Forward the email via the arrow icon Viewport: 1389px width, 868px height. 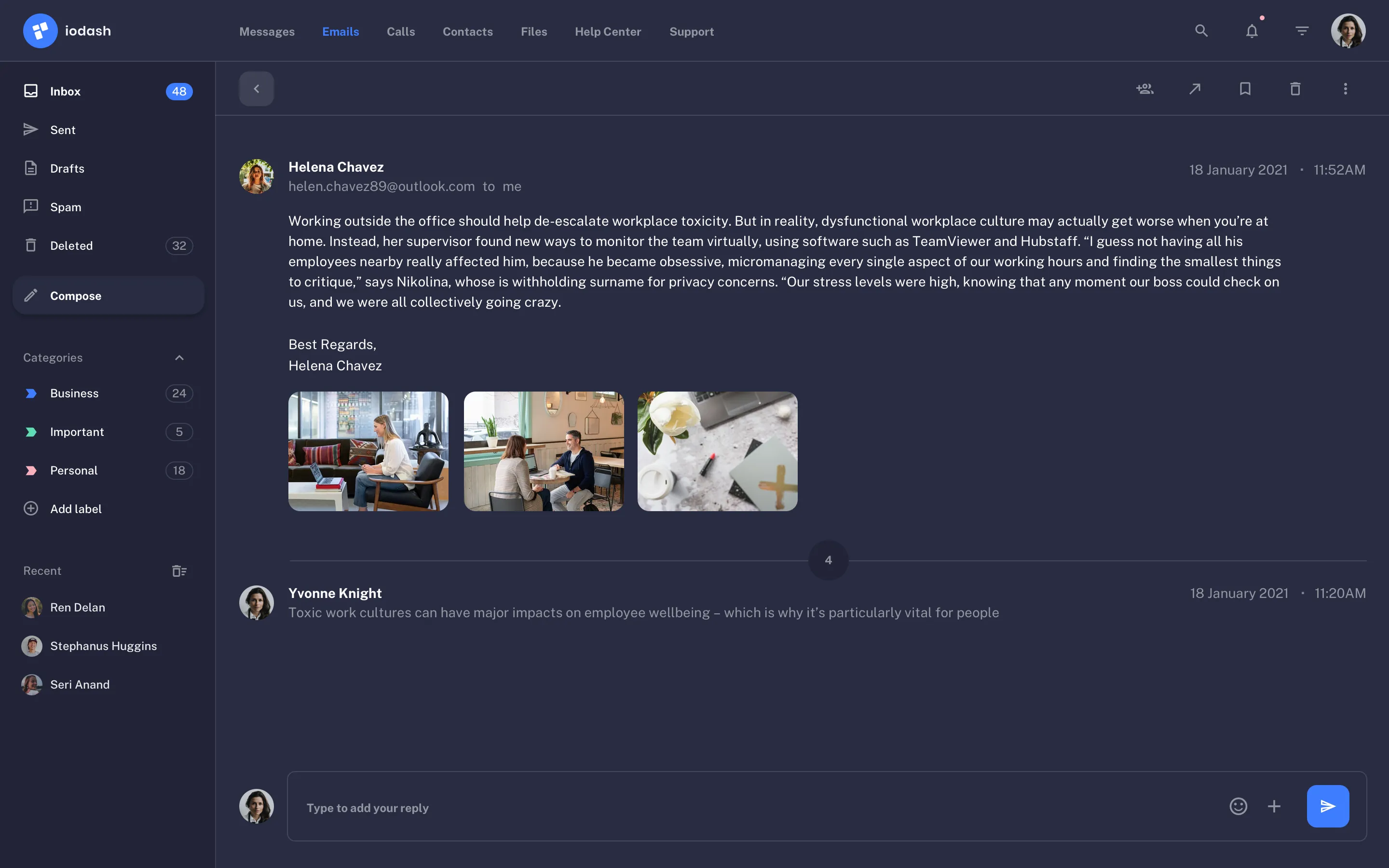click(1195, 88)
